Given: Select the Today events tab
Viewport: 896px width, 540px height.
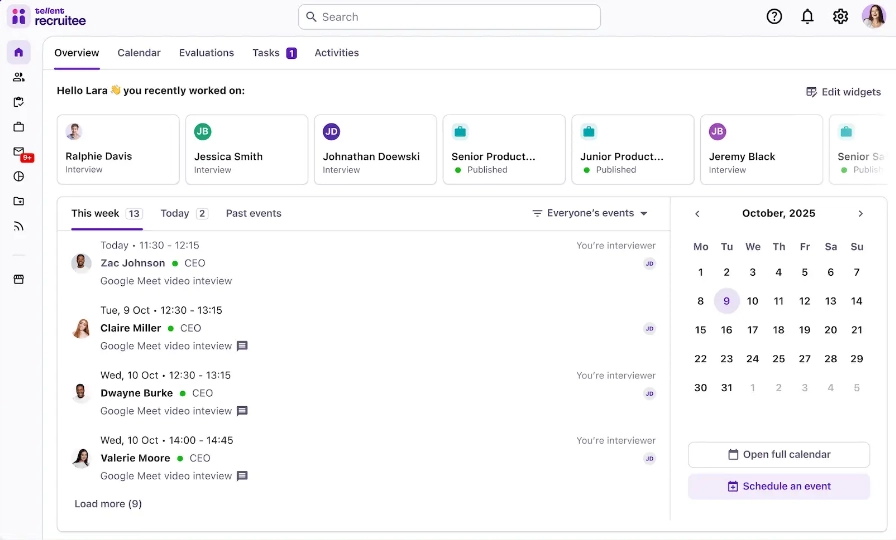Looking at the screenshot, I should coord(184,214).
